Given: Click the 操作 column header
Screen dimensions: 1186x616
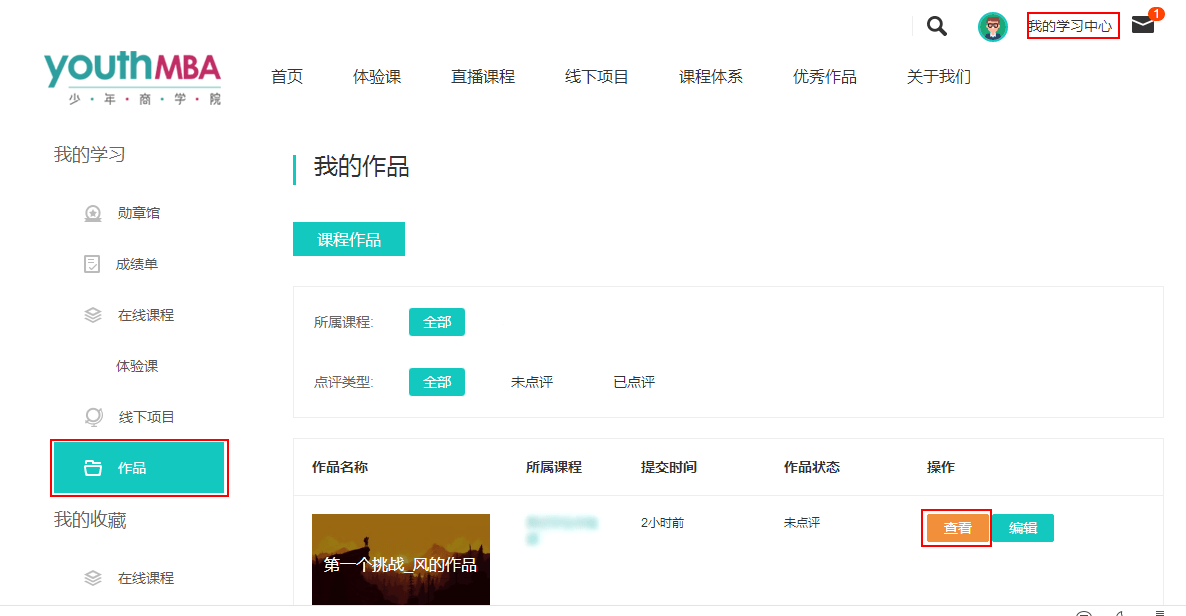Looking at the screenshot, I should (941, 468).
